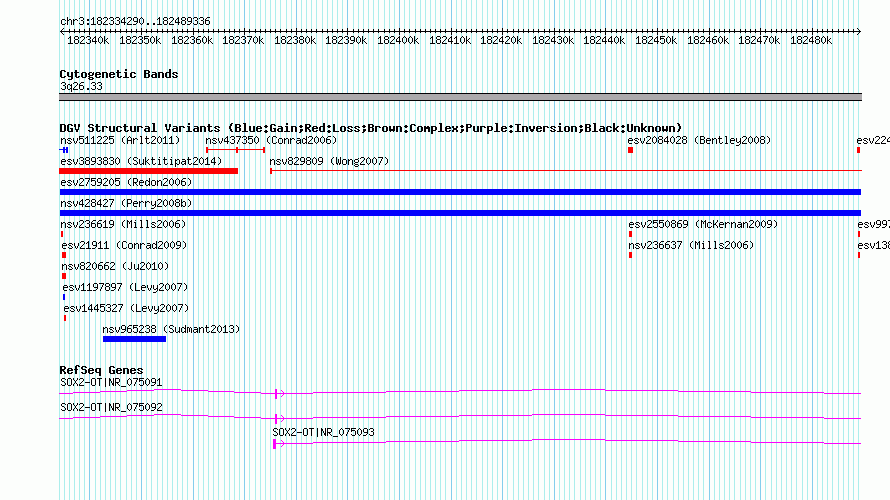890x500 pixels.
Task: Click the red marker under nsv820662
Action: tap(64, 276)
